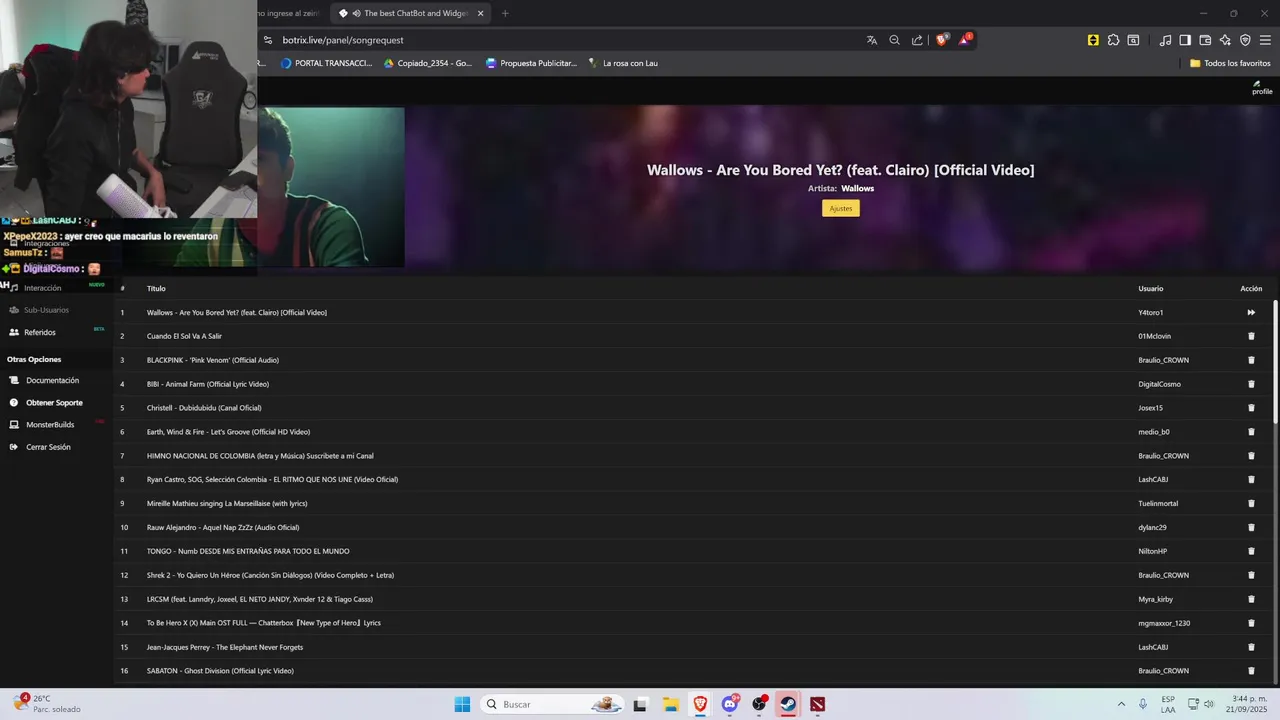Expand the system tray hidden icons chevron

point(1120,704)
